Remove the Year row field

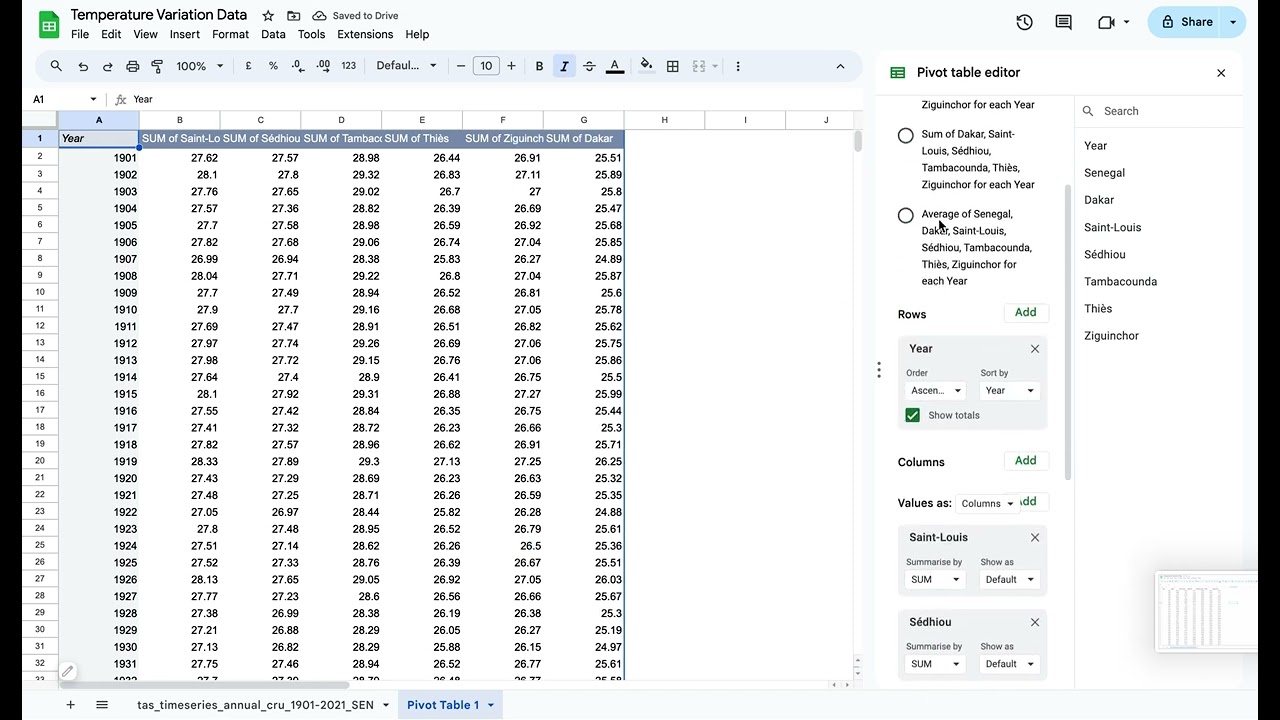1035,349
